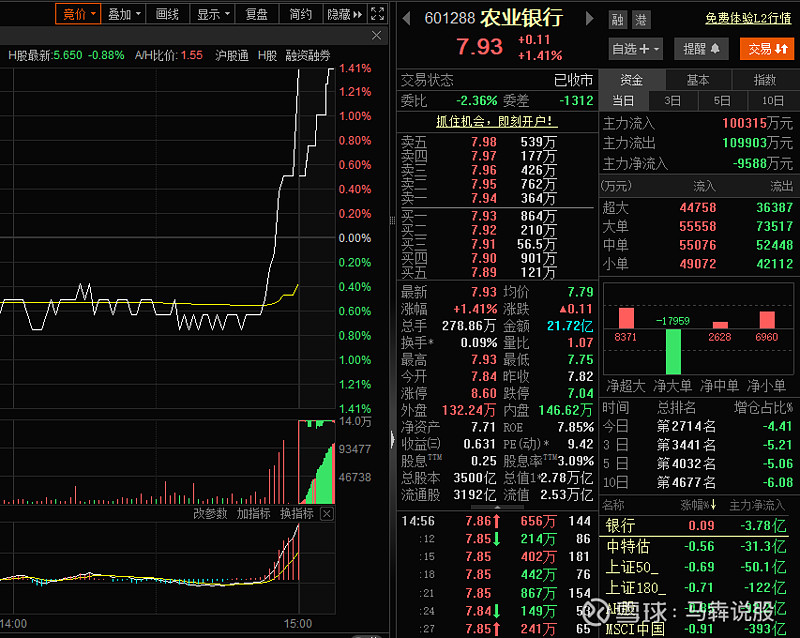
Task: Switch to the 基本 tab
Action: [x=698, y=80]
